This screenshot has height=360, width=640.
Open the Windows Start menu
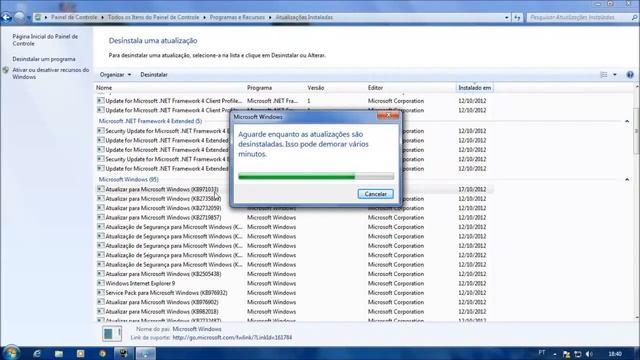coord(11,353)
